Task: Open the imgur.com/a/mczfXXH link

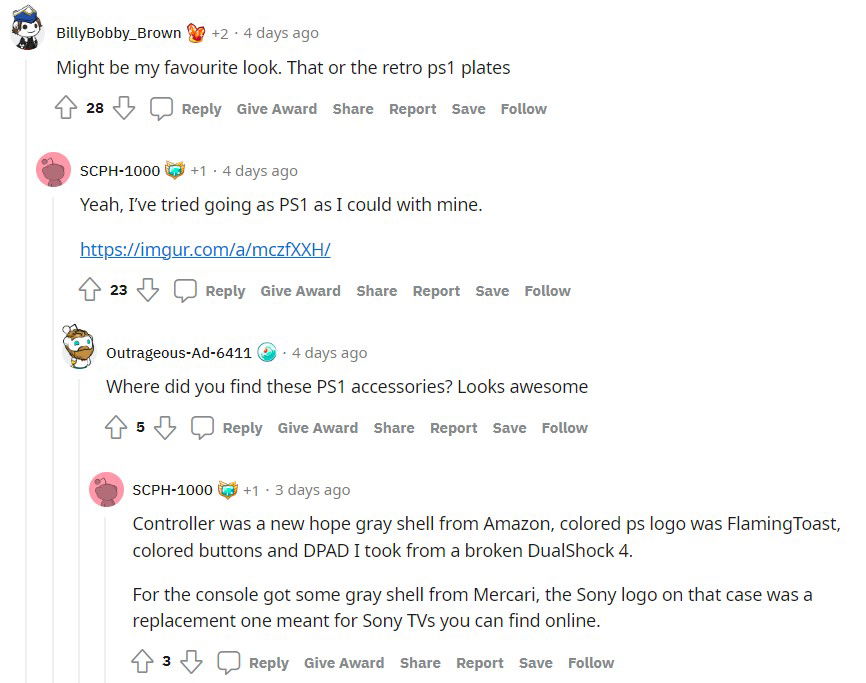Action: (205, 249)
